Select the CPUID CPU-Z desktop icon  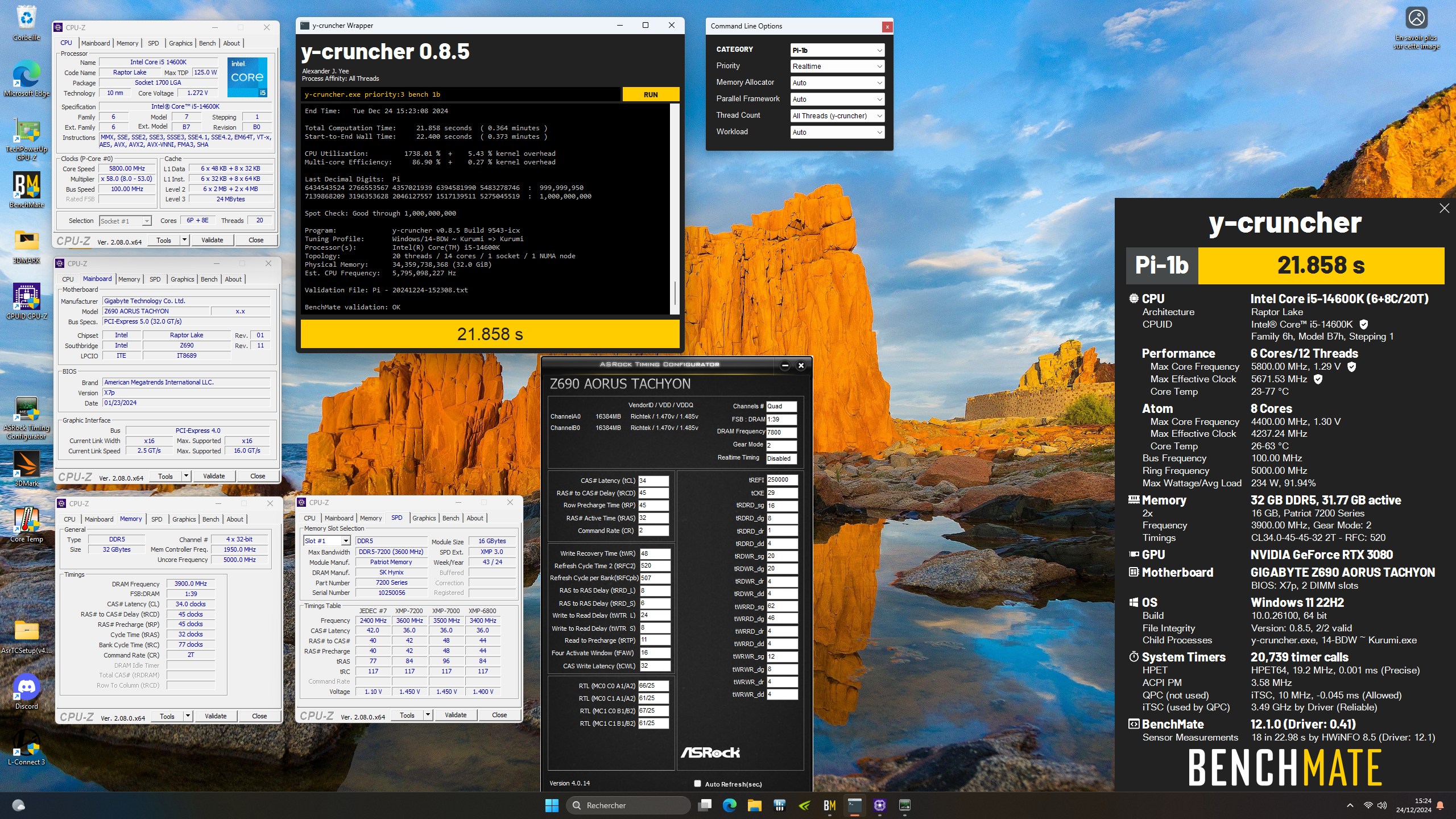(26, 301)
